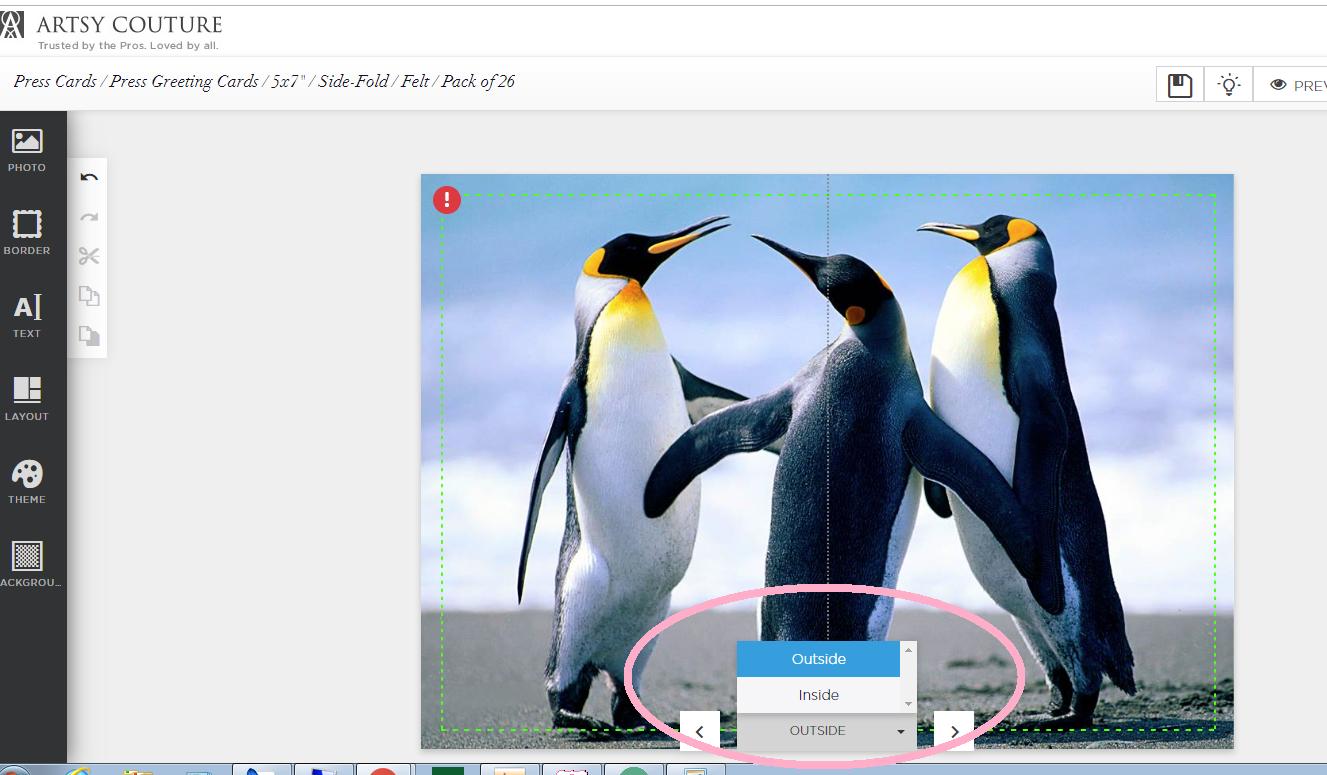Click the scissors cut icon

(x=89, y=257)
